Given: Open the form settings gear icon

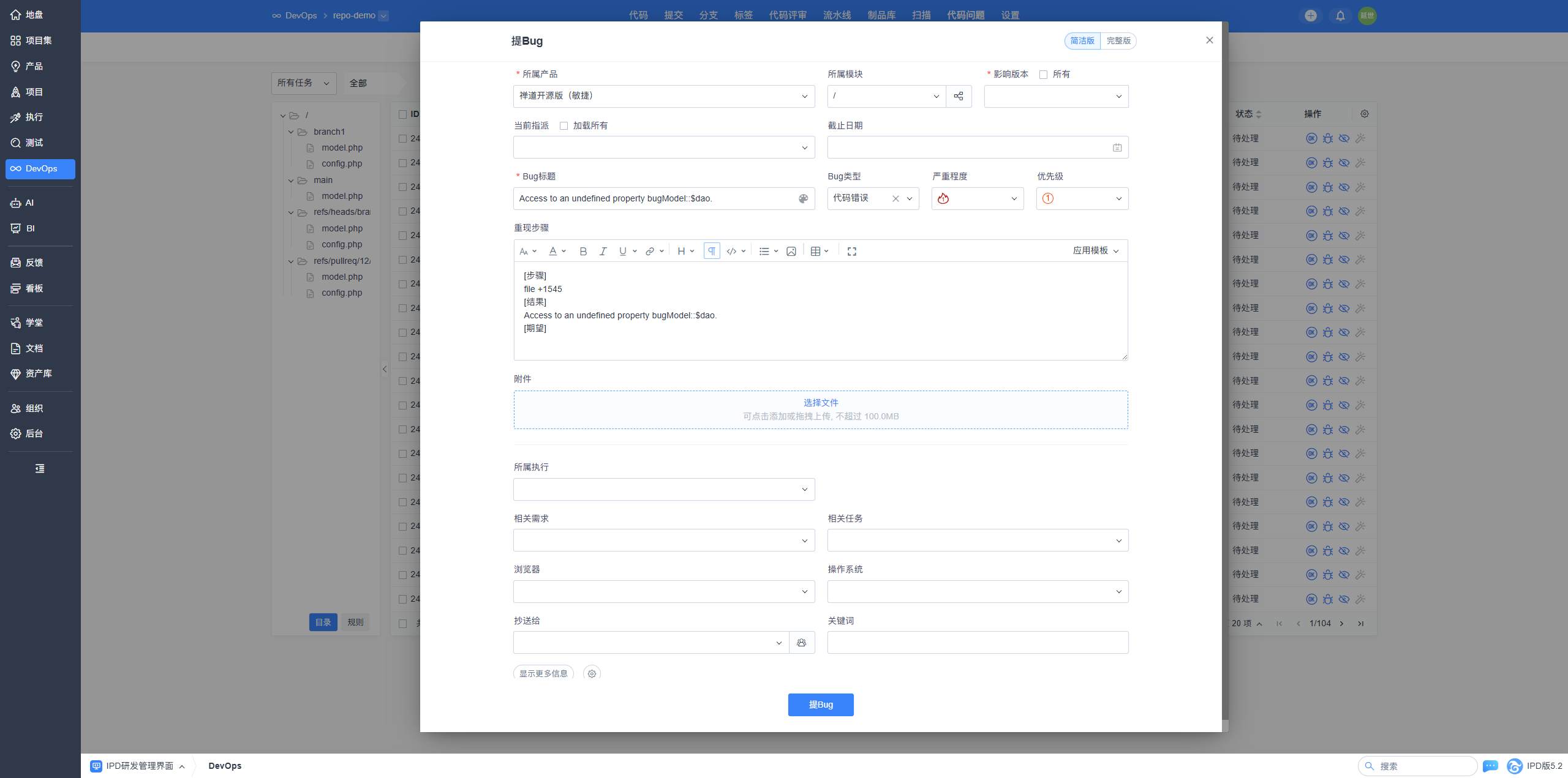Looking at the screenshot, I should pos(592,673).
